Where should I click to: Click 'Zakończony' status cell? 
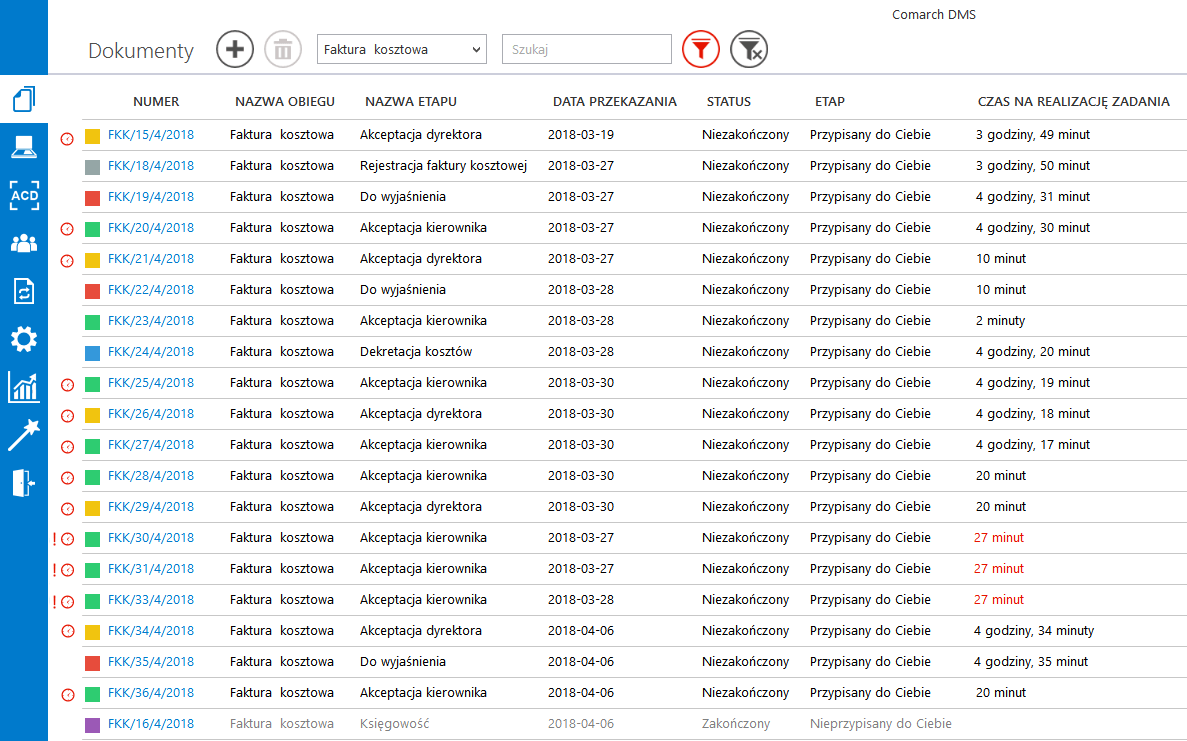(x=736, y=724)
